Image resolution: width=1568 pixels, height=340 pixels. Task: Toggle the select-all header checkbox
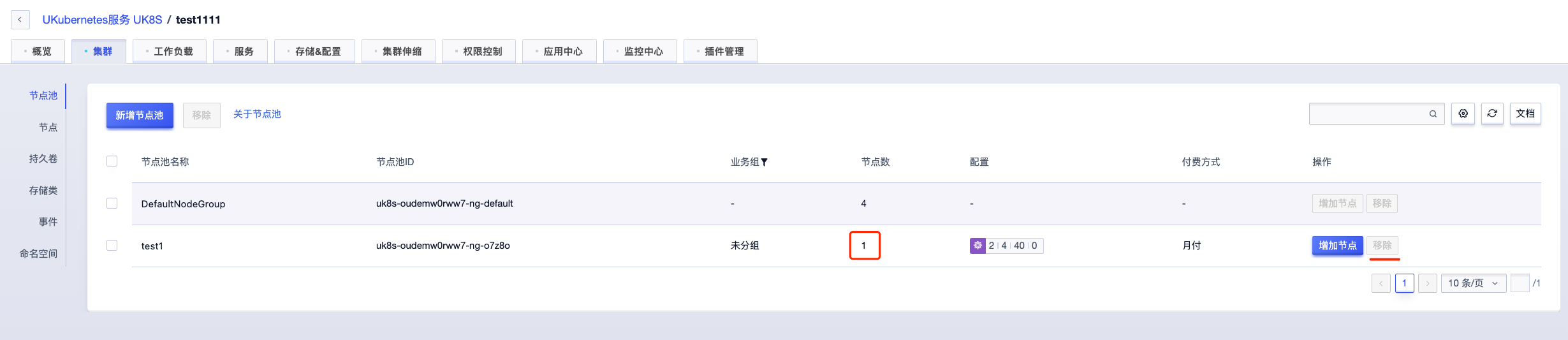(112, 161)
